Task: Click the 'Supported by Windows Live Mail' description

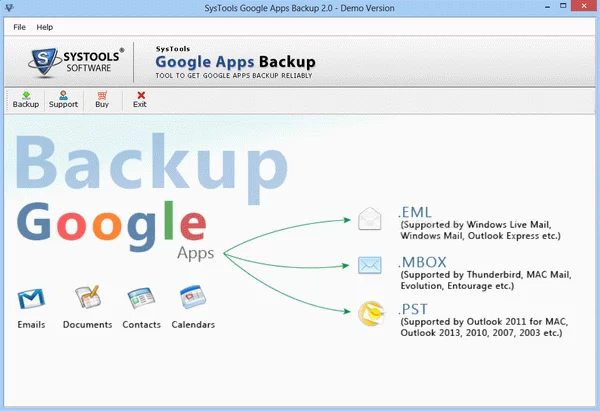Action: click(x=480, y=230)
